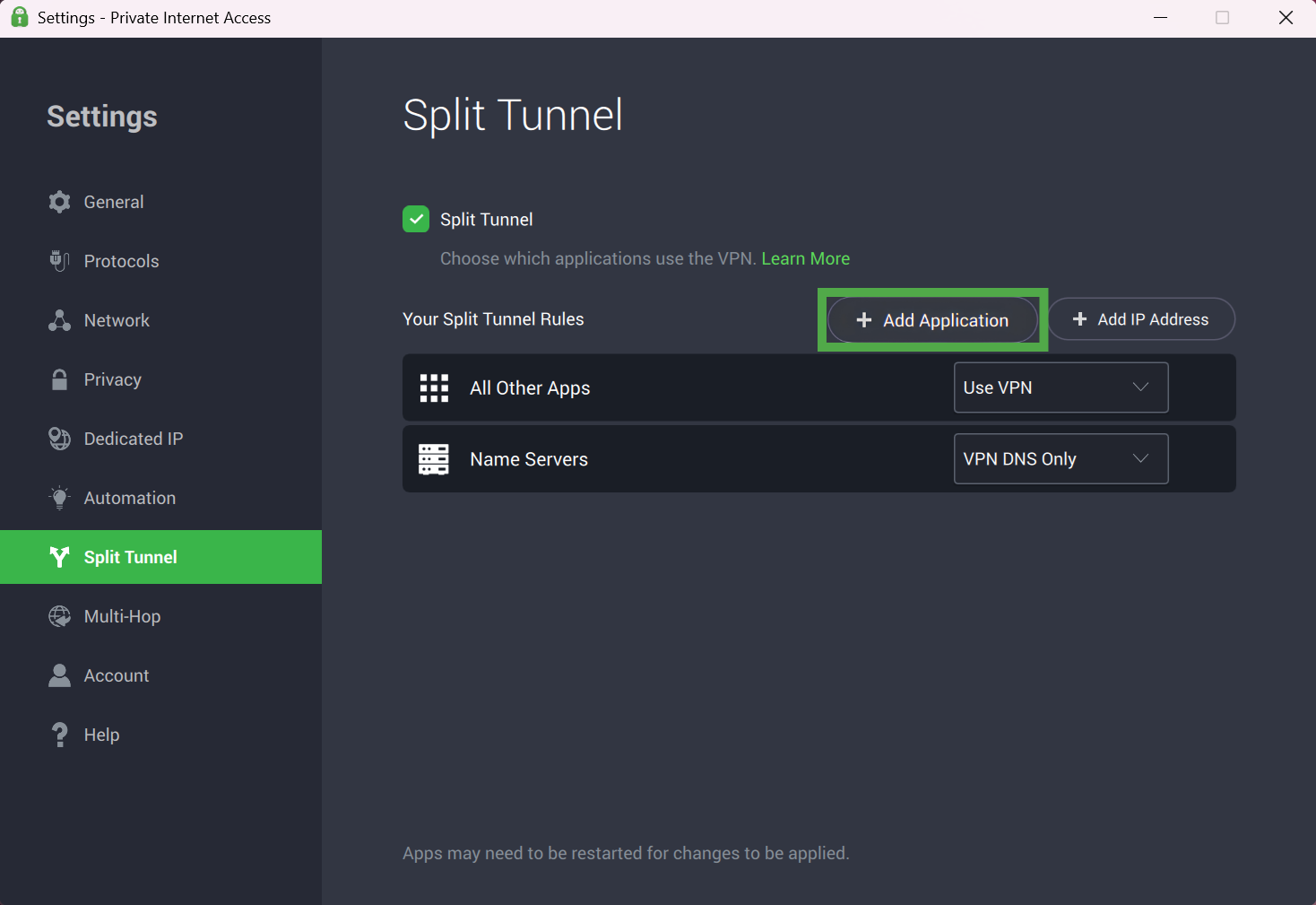Click the Account person icon
This screenshot has width=1316, height=905.
point(59,675)
